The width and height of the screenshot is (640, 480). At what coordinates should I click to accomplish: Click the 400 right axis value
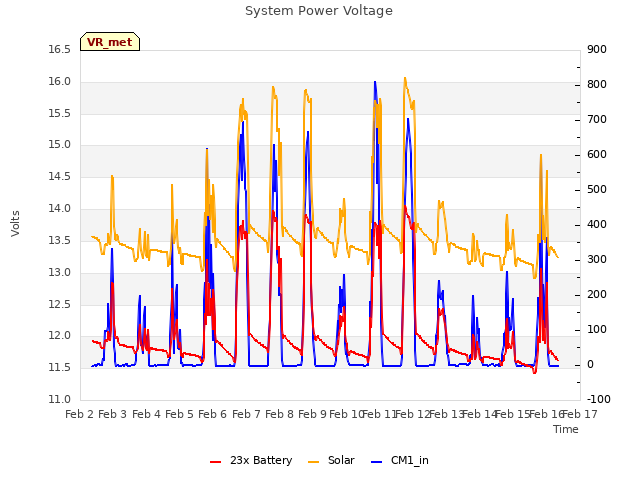(x=597, y=224)
